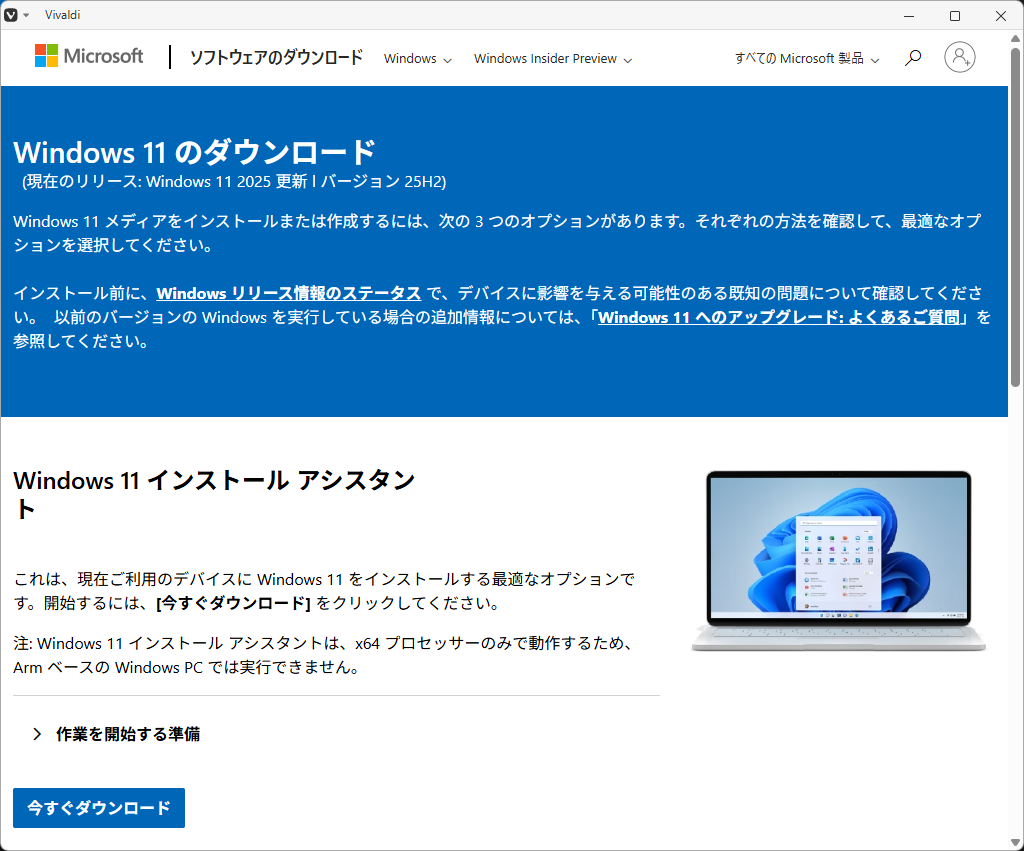Screen dimensions: 1024x851
Task: Open すべての Microsoft 製品 dropdown
Action: tap(807, 59)
